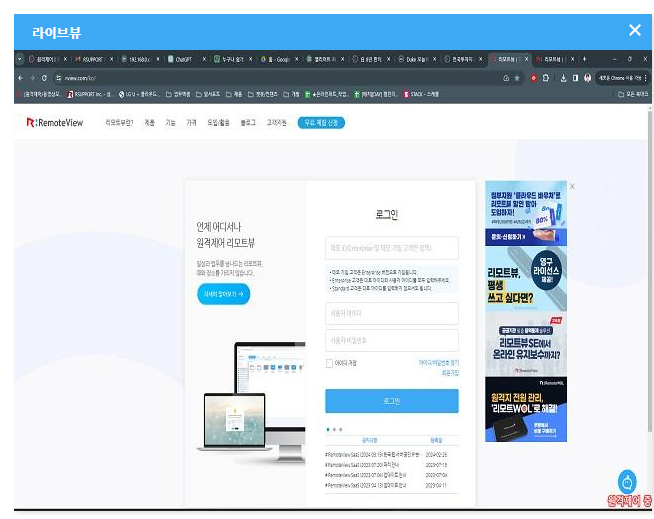Click the new Chrome available update button
Image resolution: width=654 pixels, height=519 pixels.
[619, 78]
